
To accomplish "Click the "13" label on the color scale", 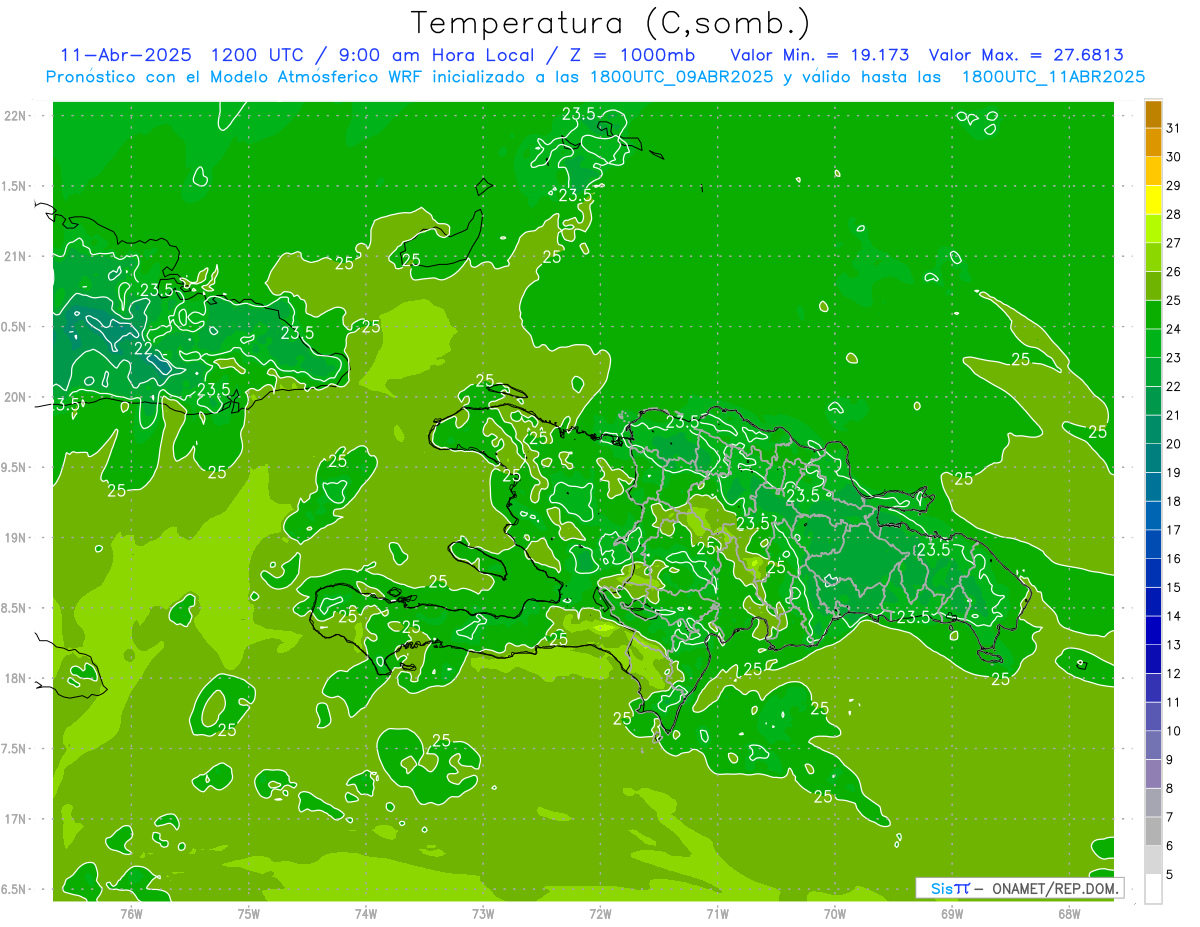I will click(1174, 645).
